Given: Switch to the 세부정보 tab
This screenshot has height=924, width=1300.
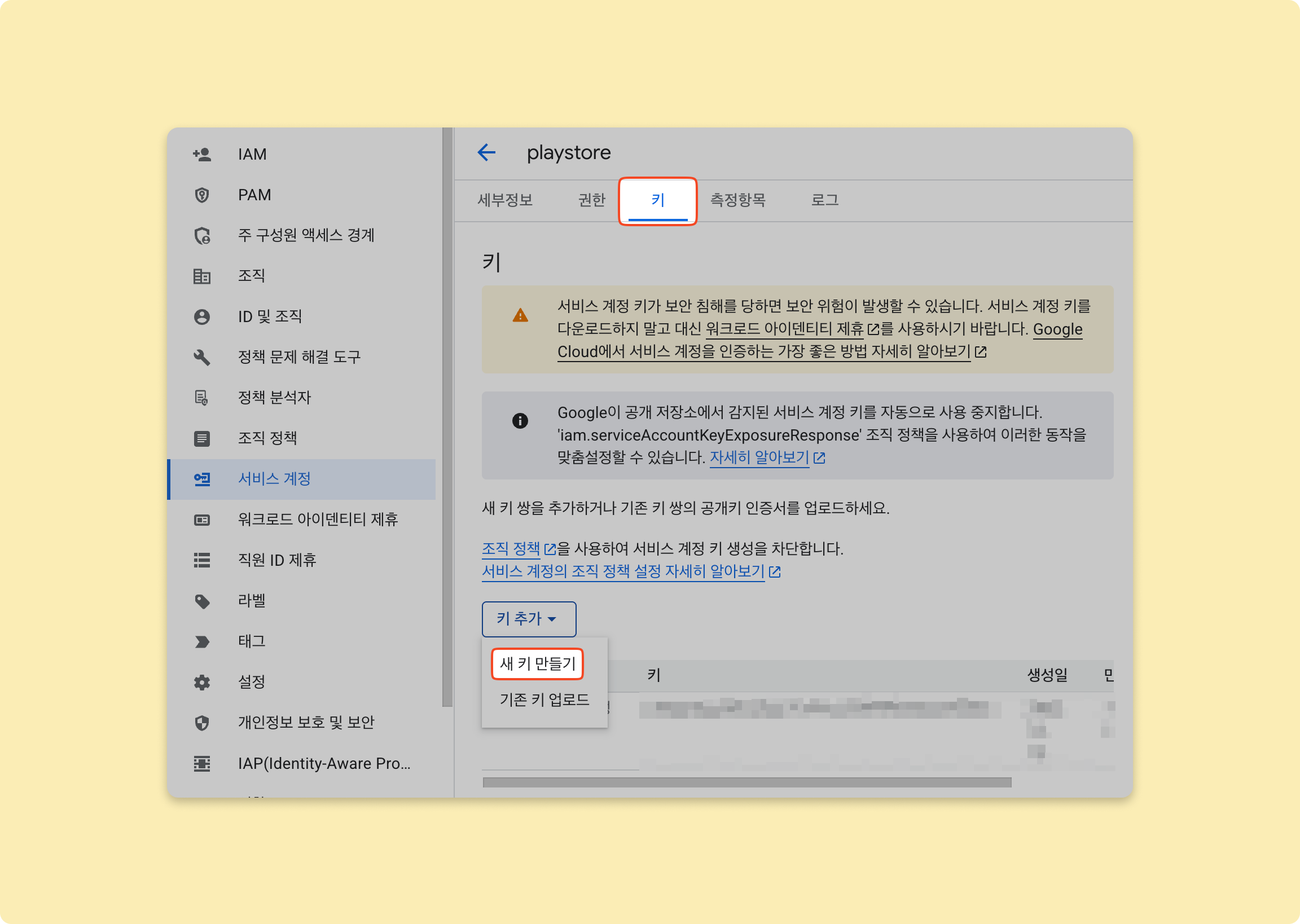Looking at the screenshot, I should 504,200.
